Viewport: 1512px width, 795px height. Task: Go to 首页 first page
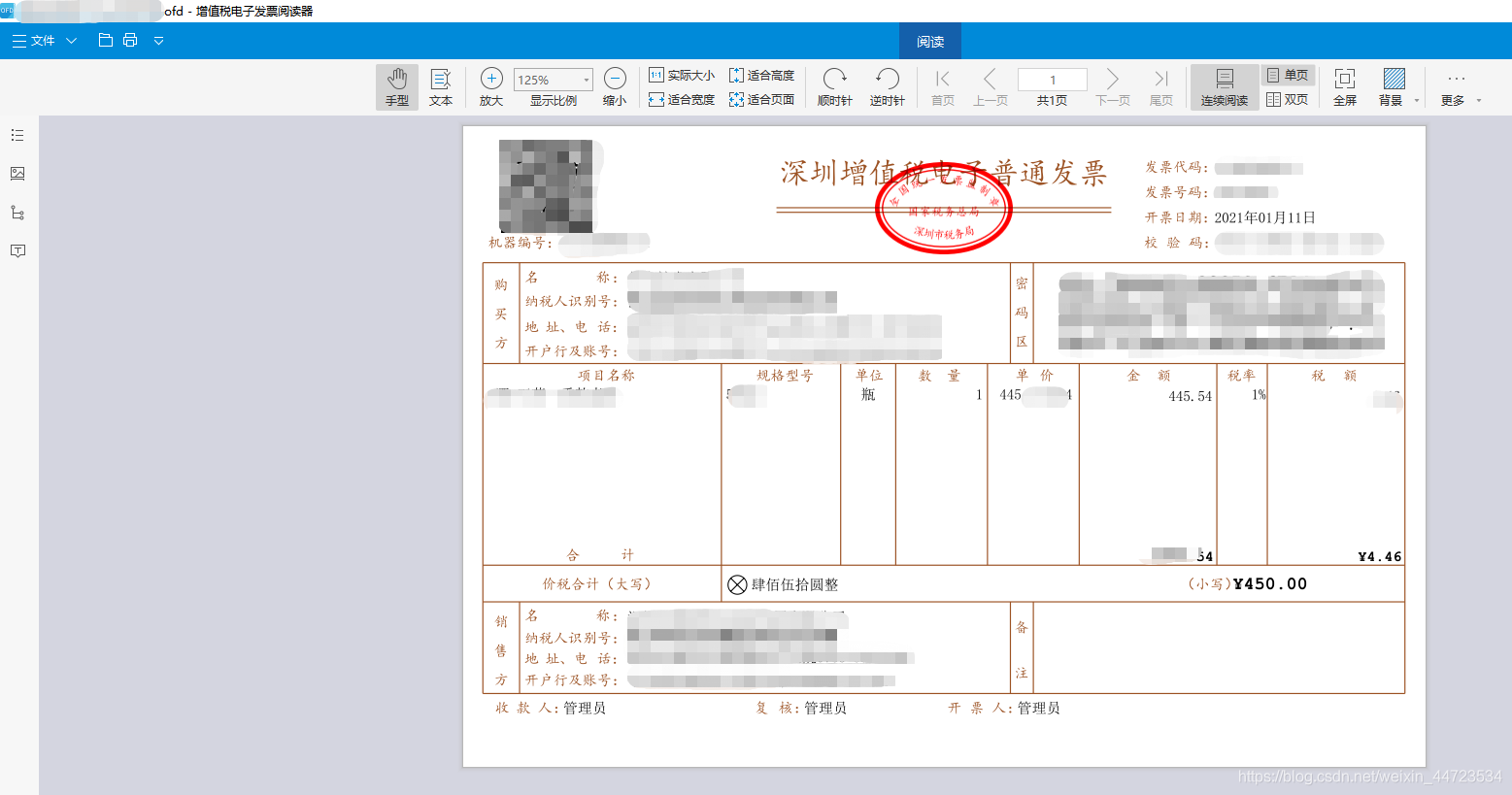(x=943, y=86)
